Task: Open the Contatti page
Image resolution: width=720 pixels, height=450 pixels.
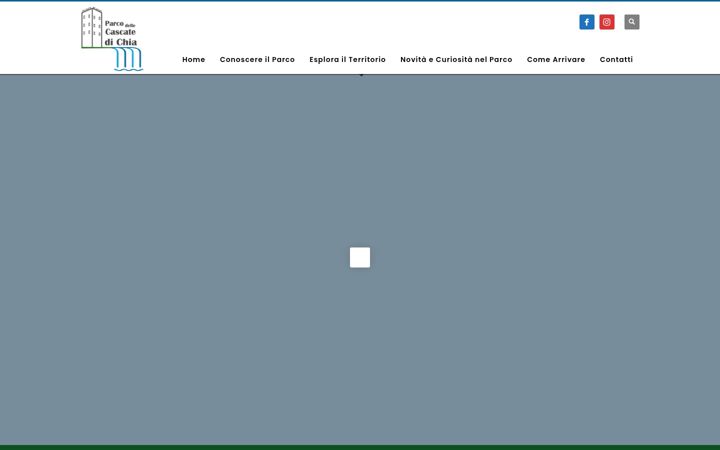Action: 616,59
